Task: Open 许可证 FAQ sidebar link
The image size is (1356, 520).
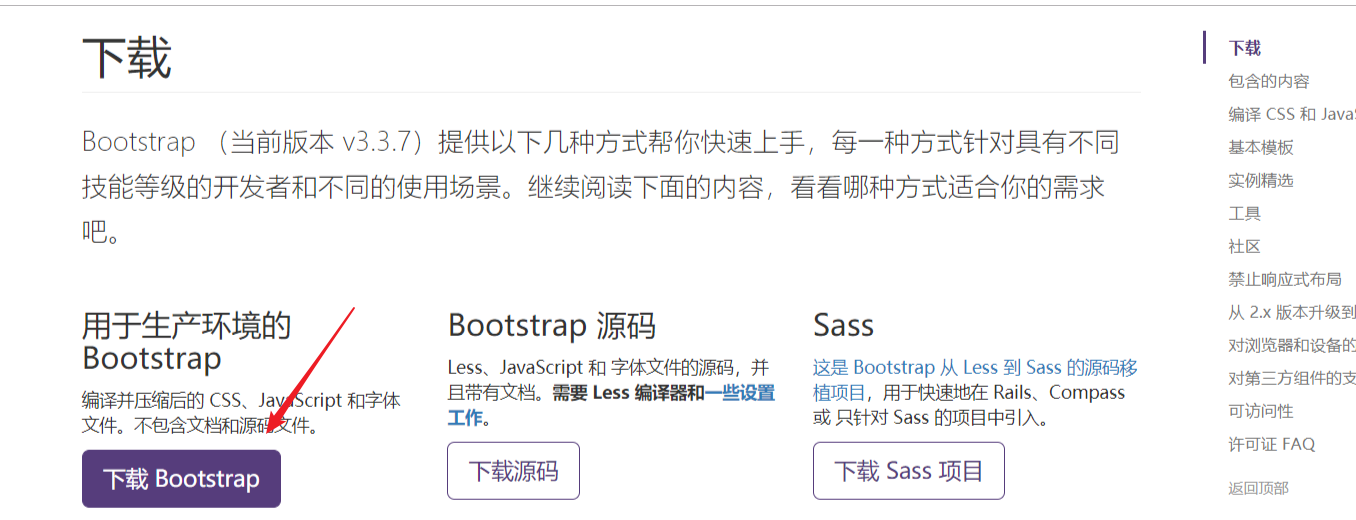Action: [1272, 444]
